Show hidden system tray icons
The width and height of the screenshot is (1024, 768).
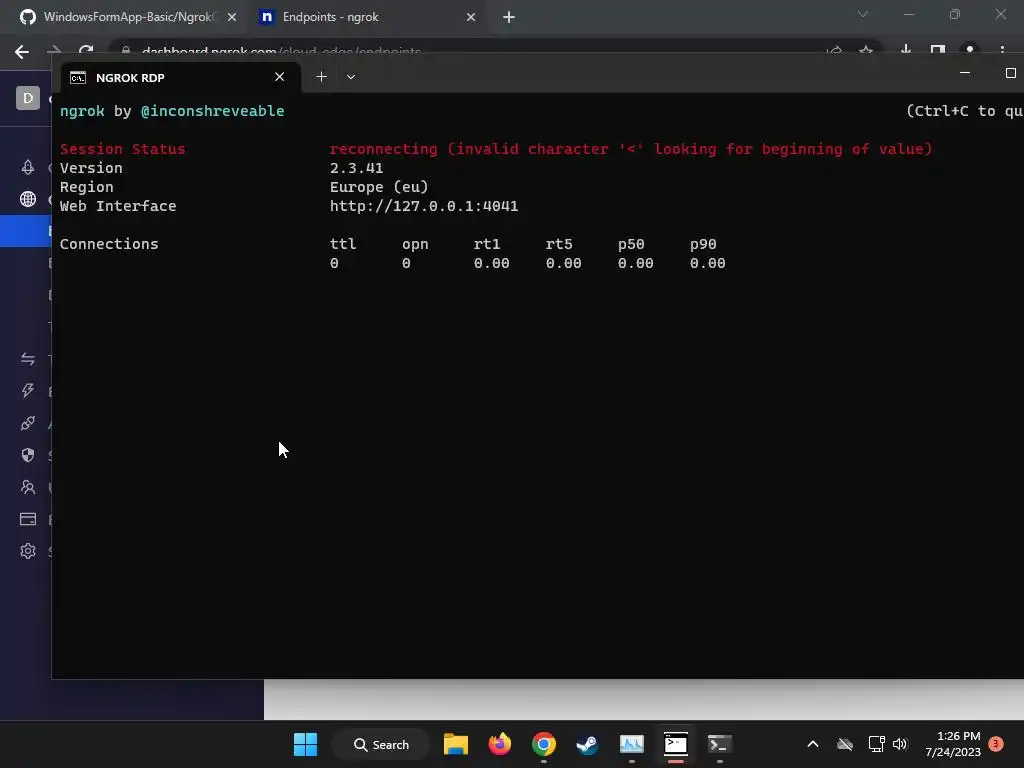(x=813, y=744)
